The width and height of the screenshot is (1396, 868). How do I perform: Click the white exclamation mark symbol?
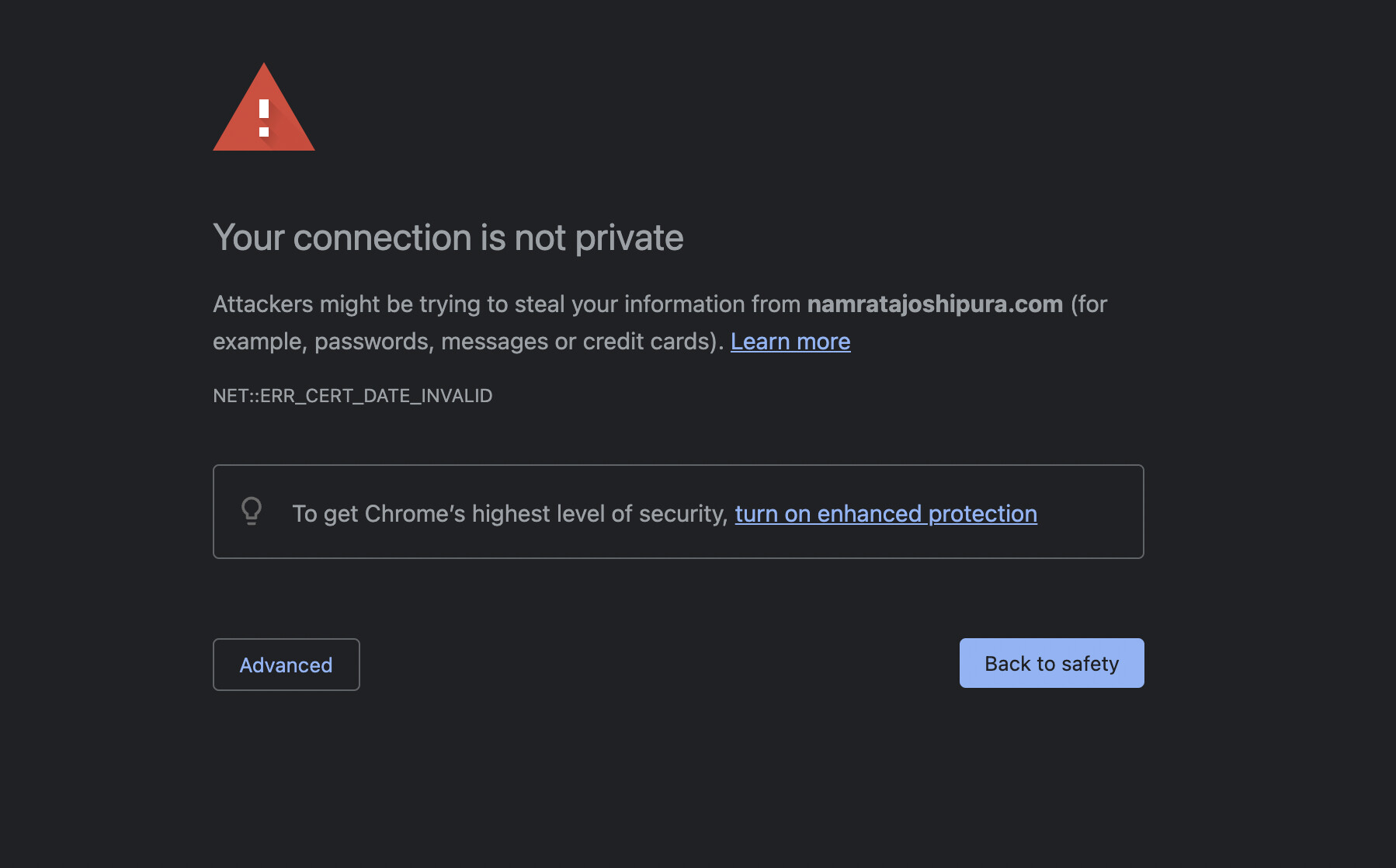[264, 117]
